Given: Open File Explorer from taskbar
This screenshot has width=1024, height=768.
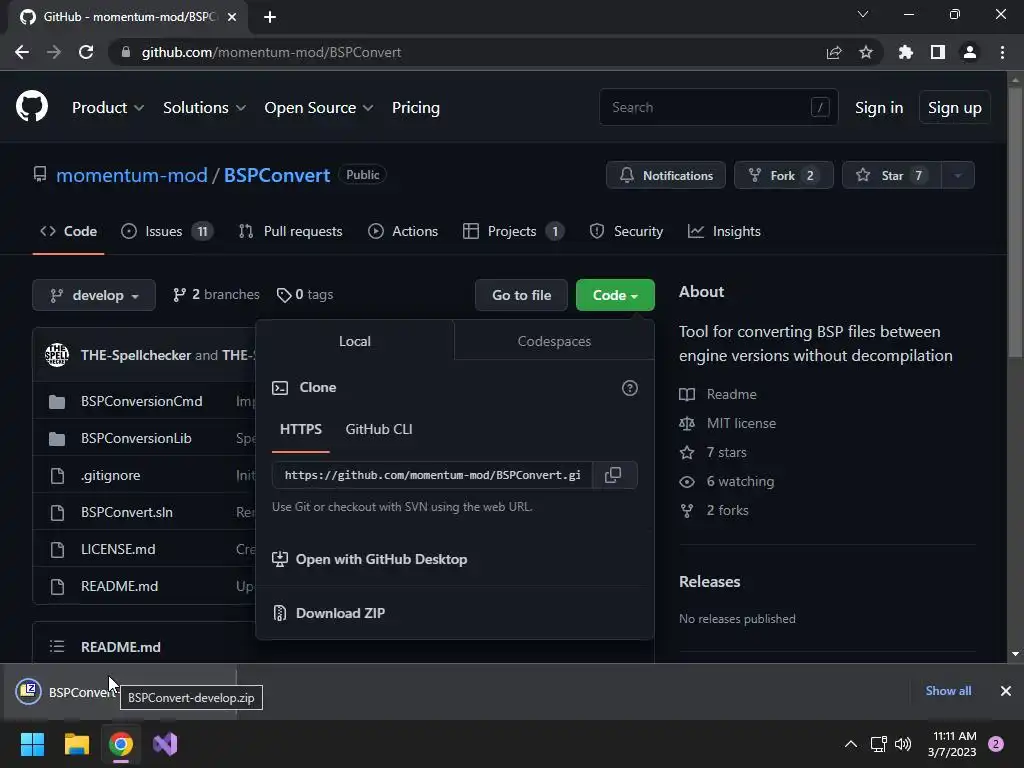Looking at the screenshot, I should pos(76,744).
